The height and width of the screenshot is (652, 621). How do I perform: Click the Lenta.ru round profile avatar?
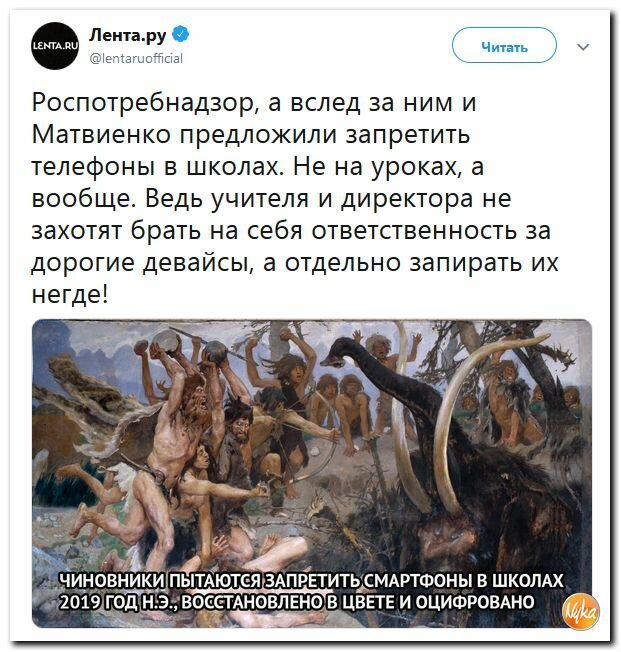click(55, 46)
